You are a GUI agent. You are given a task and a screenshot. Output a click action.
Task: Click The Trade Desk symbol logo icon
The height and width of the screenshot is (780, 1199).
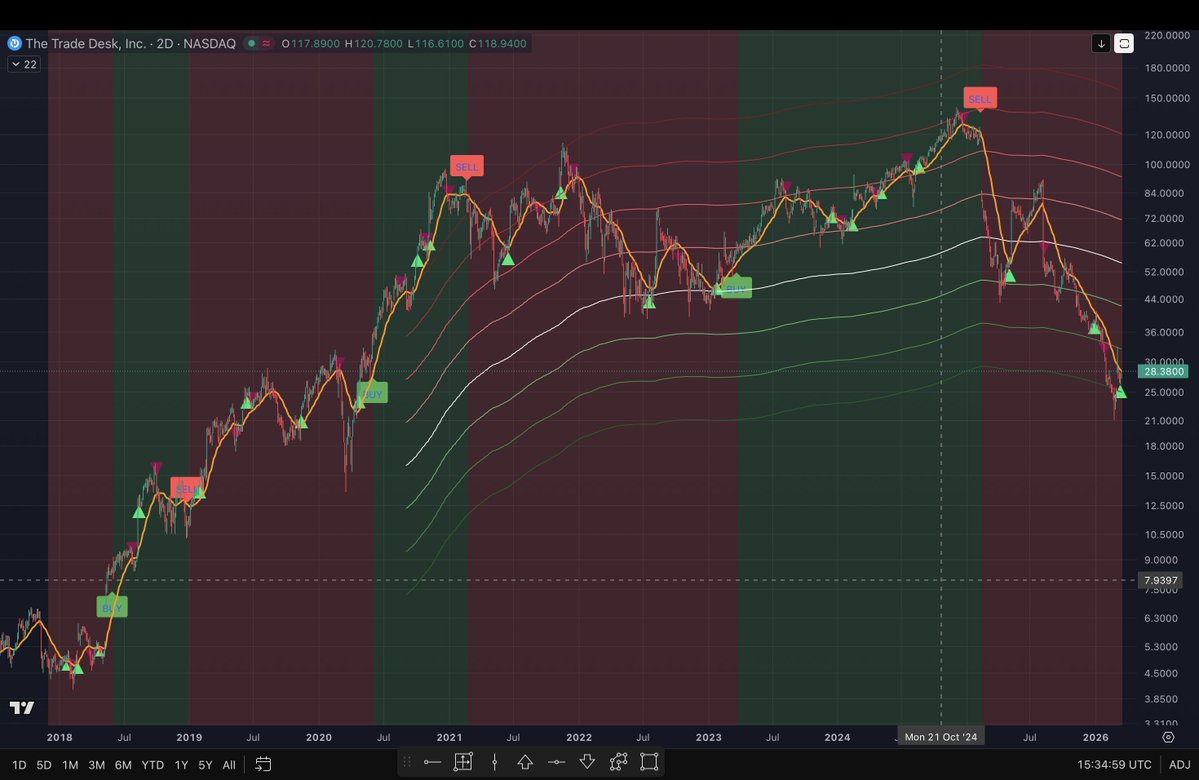pos(14,44)
